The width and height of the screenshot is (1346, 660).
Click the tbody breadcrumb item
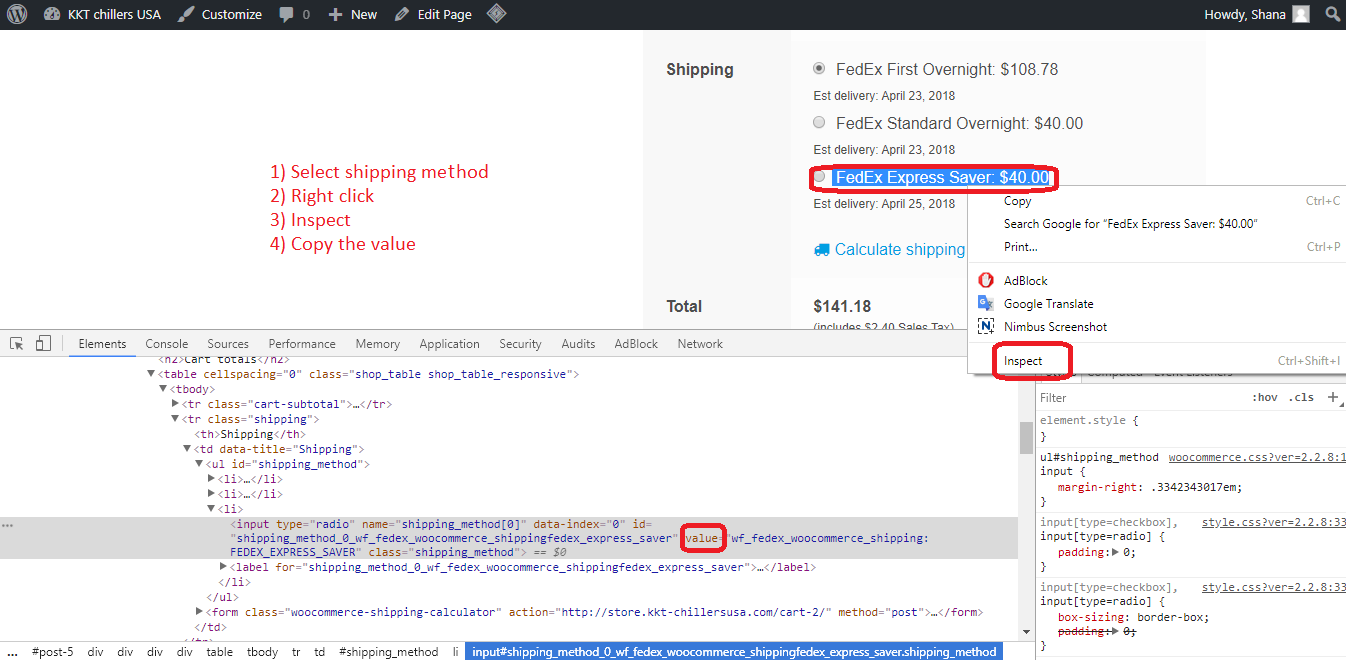262,652
